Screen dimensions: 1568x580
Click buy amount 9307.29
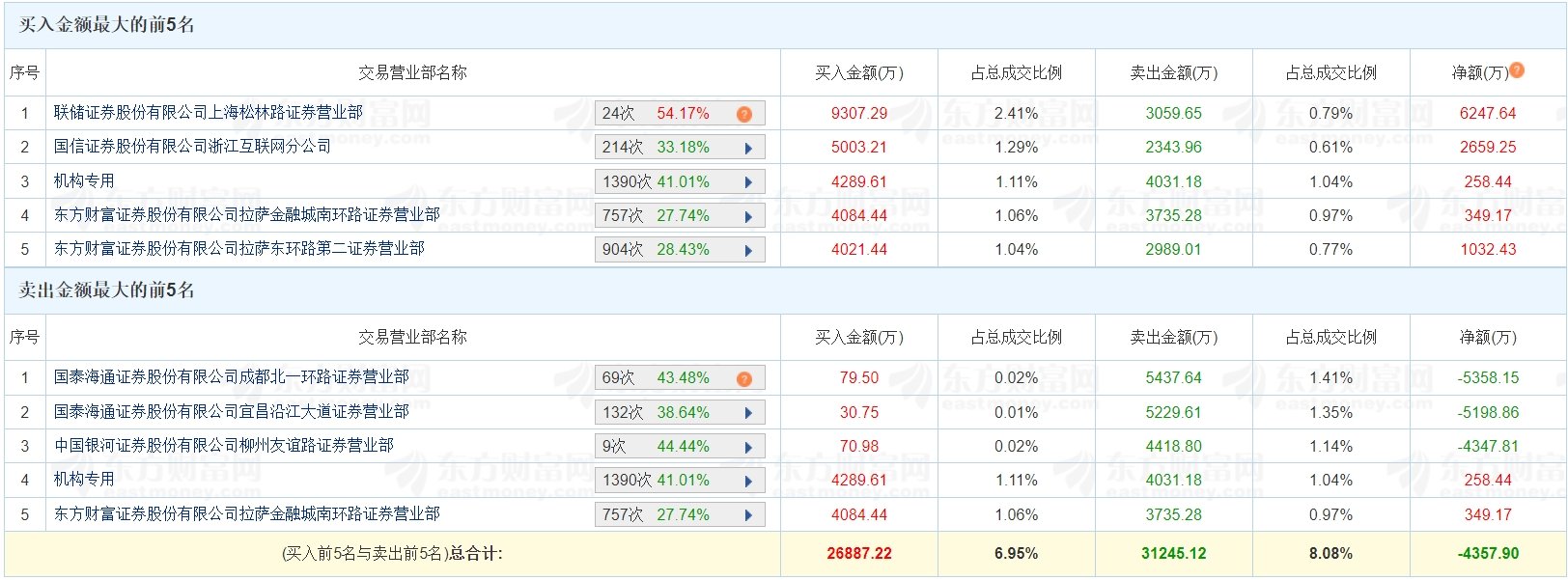point(859,113)
